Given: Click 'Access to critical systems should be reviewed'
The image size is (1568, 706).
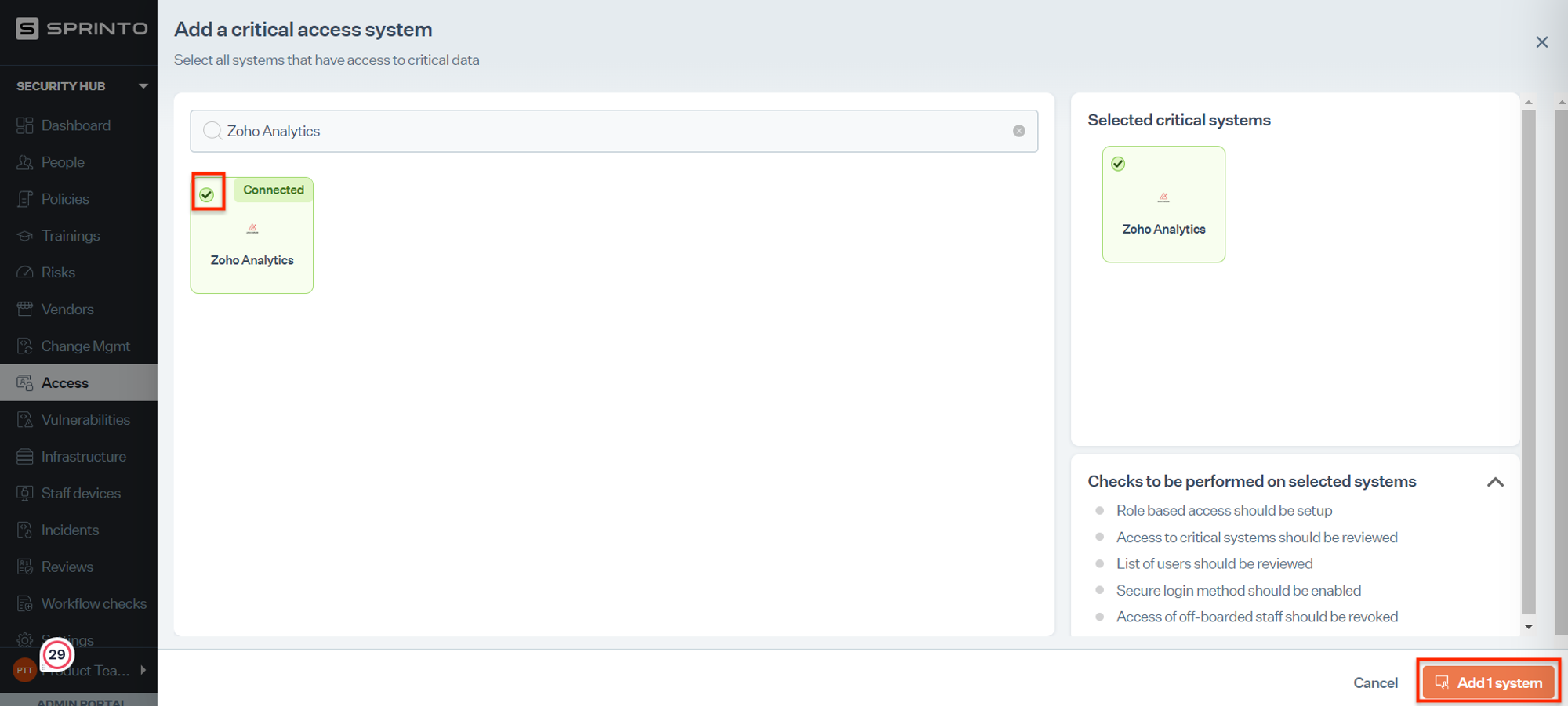Looking at the screenshot, I should [x=1257, y=538].
